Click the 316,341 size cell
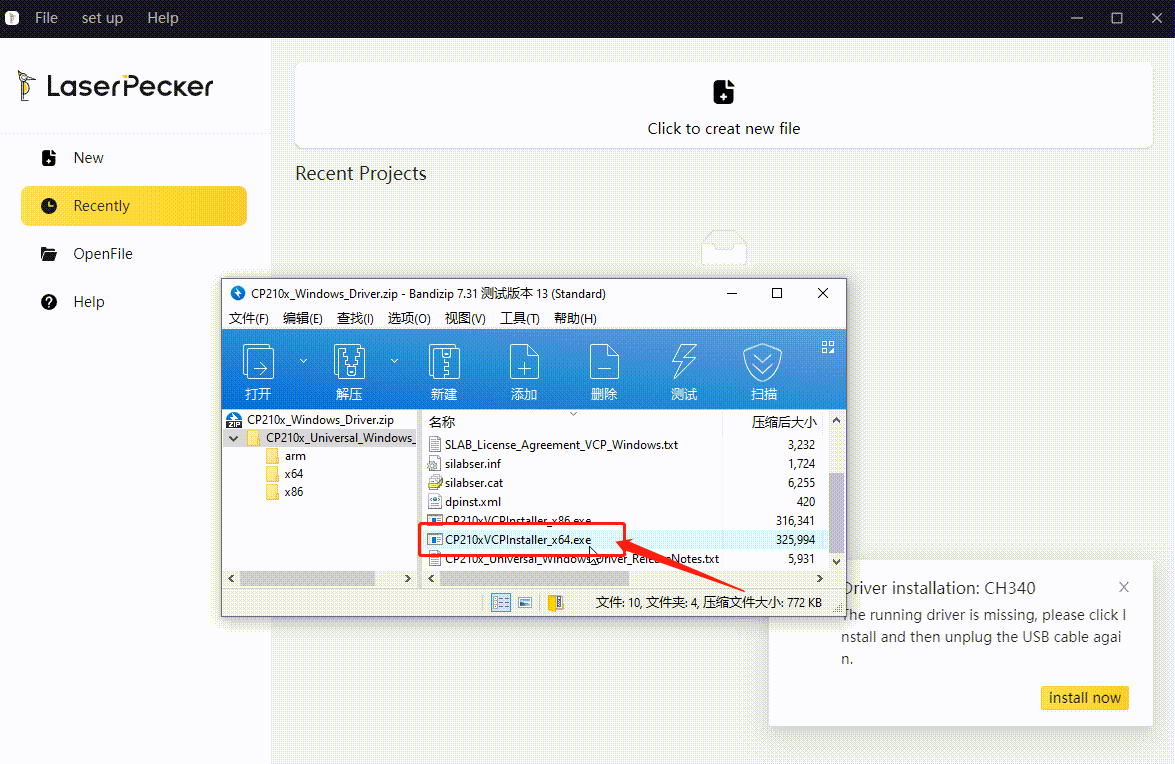This screenshot has height=764, width=1175. pos(795,521)
